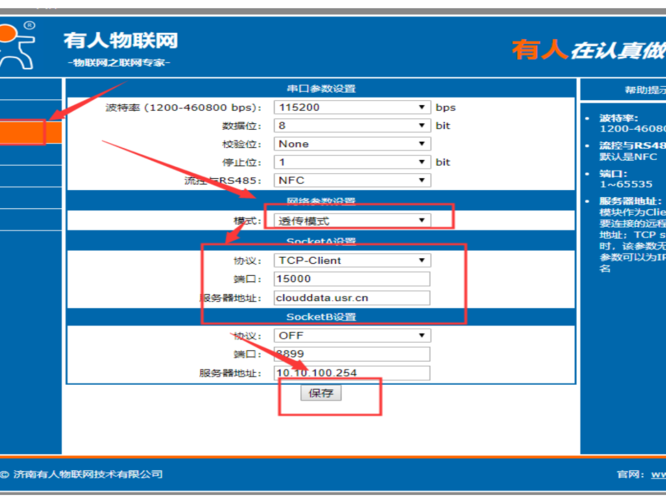The height and width of the screenshot is (500, 666).
Task: Click the USR company logo icon
Action: coord(17,45)
